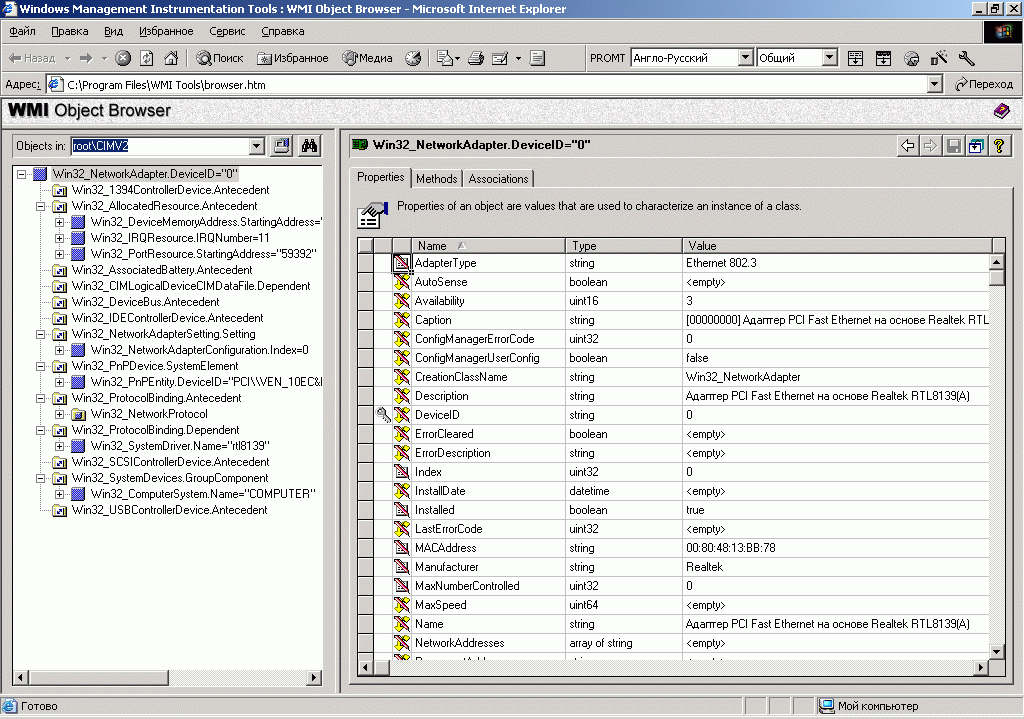1024x719 pixels.
Task: Click the Назад back button
Action: point(32,58)
